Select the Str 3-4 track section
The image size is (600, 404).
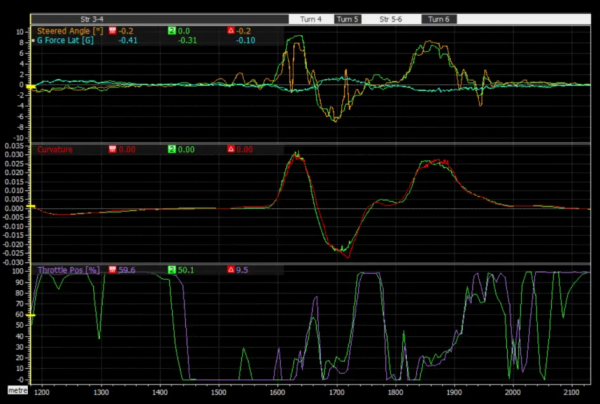tap(95, 19)
